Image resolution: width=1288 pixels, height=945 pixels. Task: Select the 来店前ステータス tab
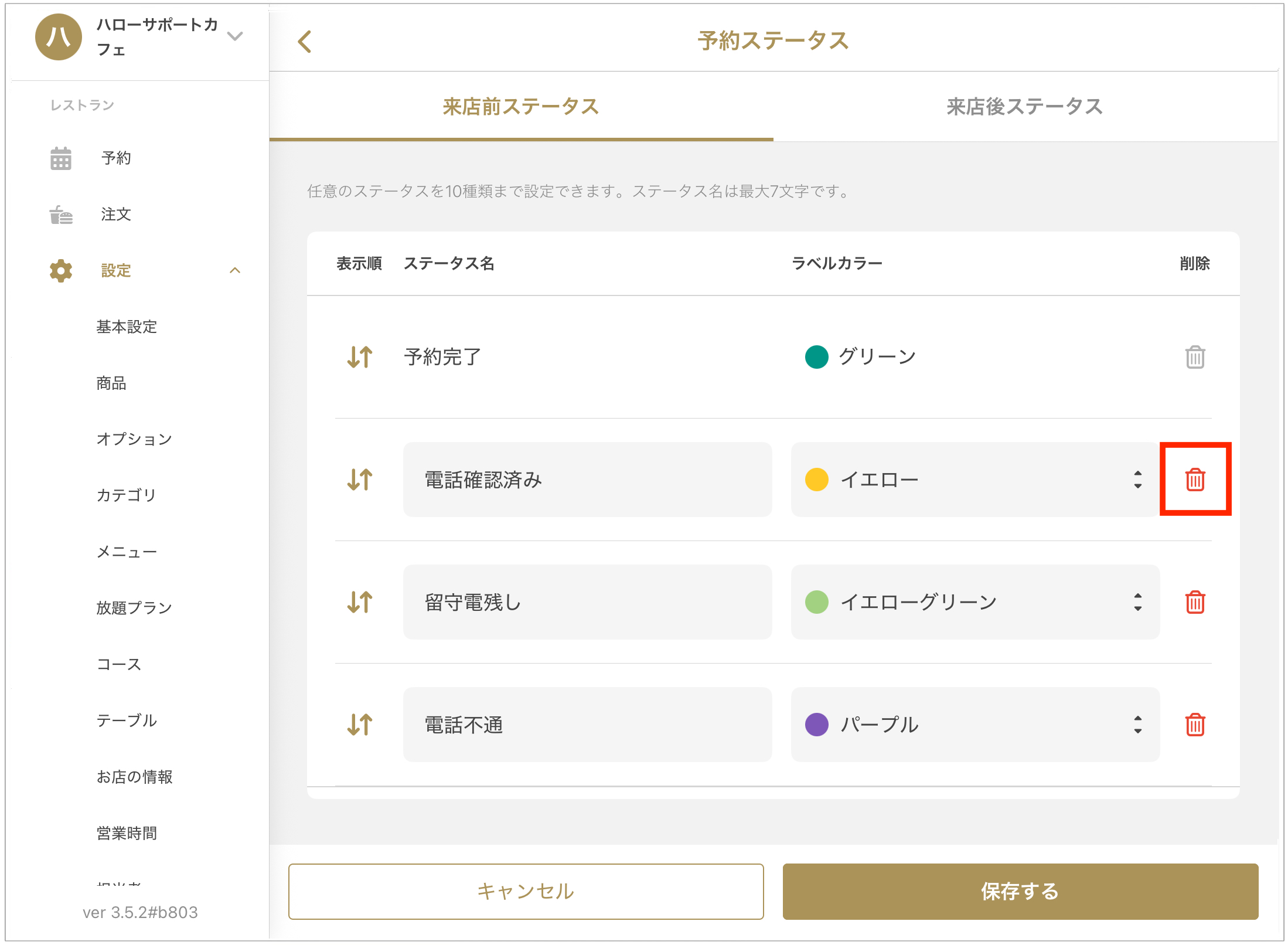[x=520, y=107]
